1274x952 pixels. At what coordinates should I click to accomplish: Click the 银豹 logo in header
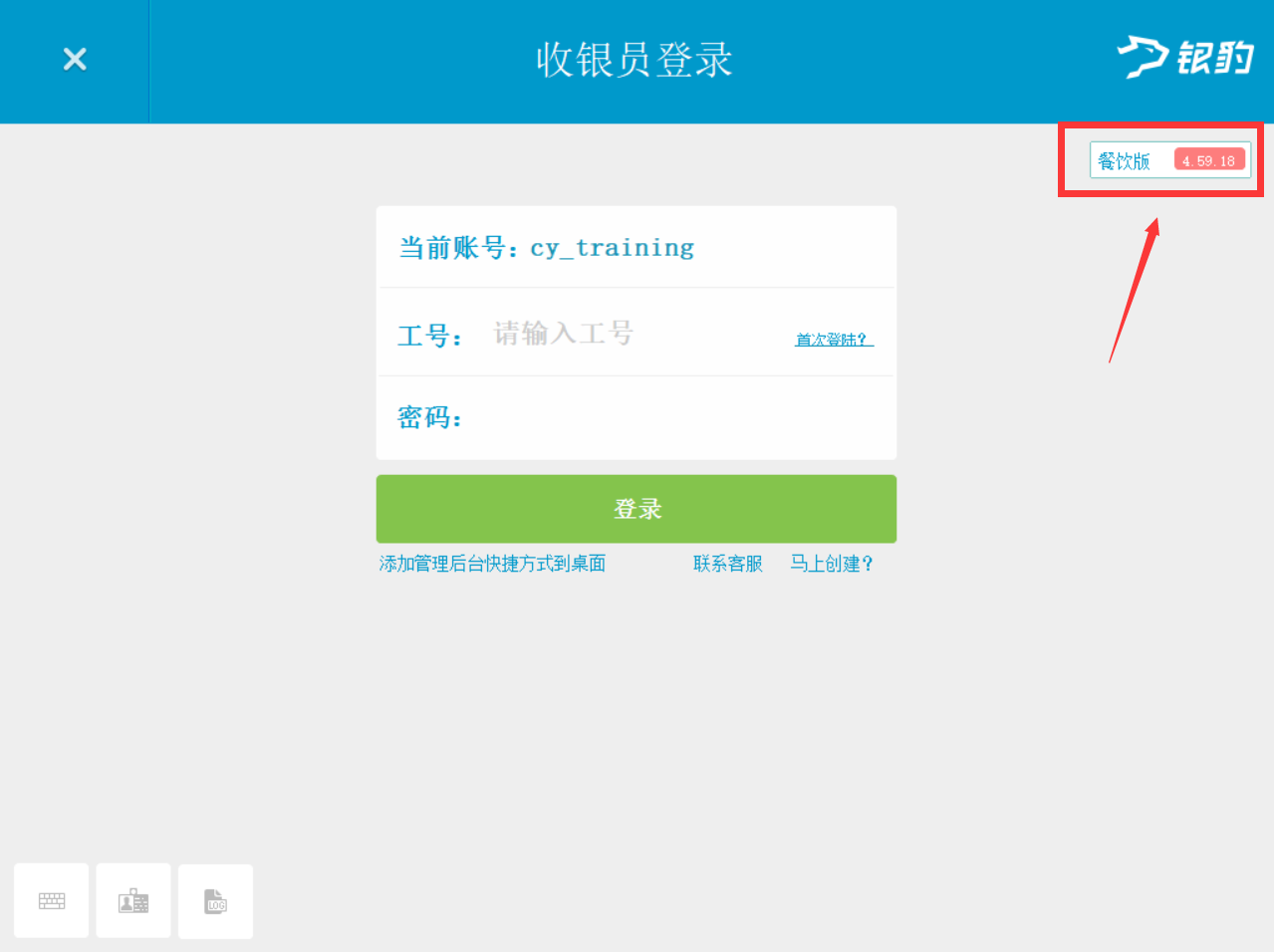1185,57
